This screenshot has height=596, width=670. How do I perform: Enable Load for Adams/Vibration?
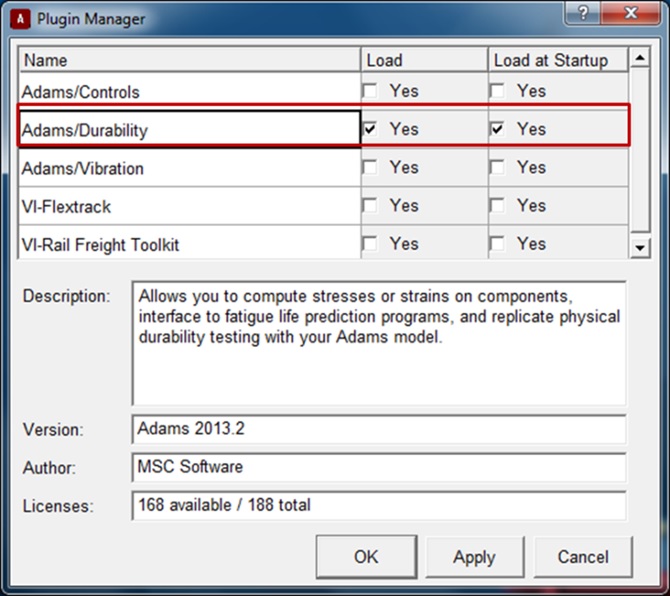372,167
